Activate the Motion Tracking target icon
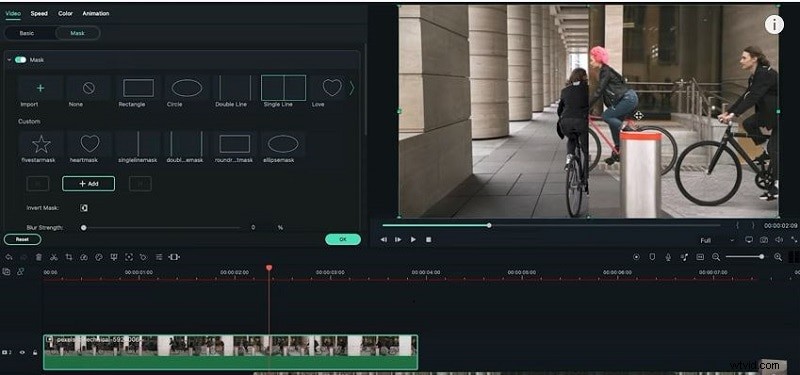 129,257
